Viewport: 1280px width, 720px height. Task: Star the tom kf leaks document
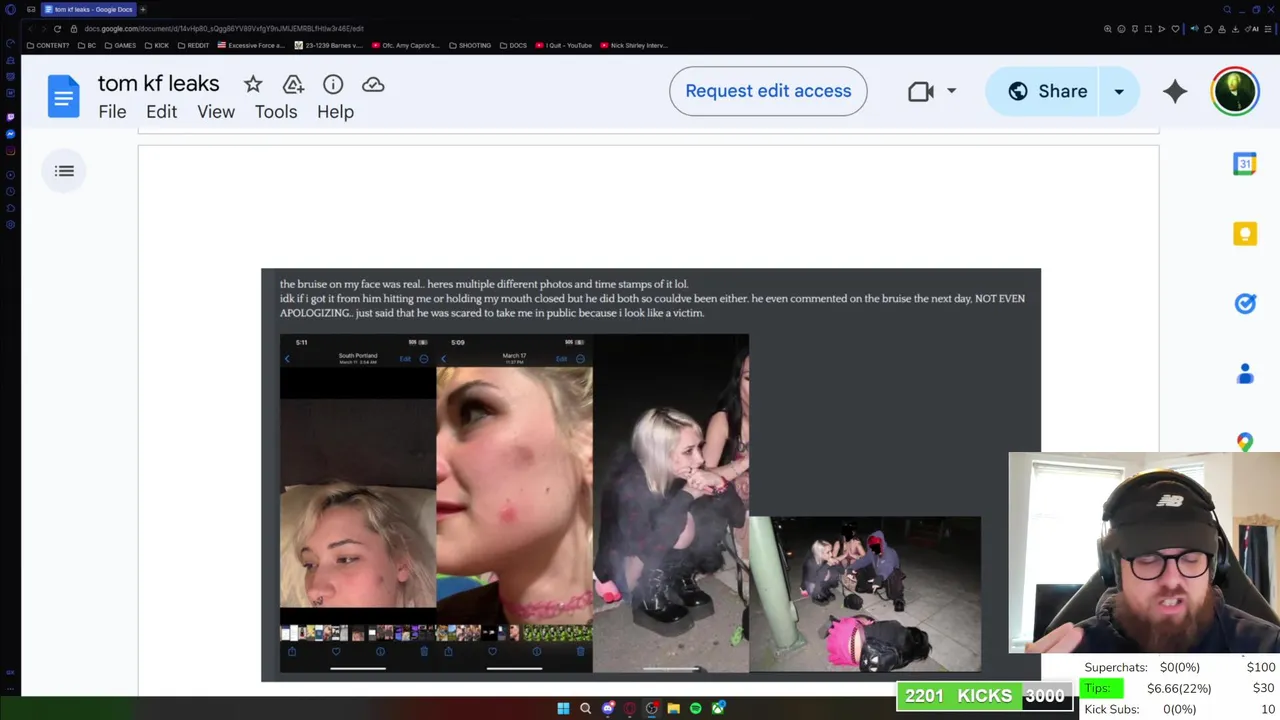tap(253, 85)
